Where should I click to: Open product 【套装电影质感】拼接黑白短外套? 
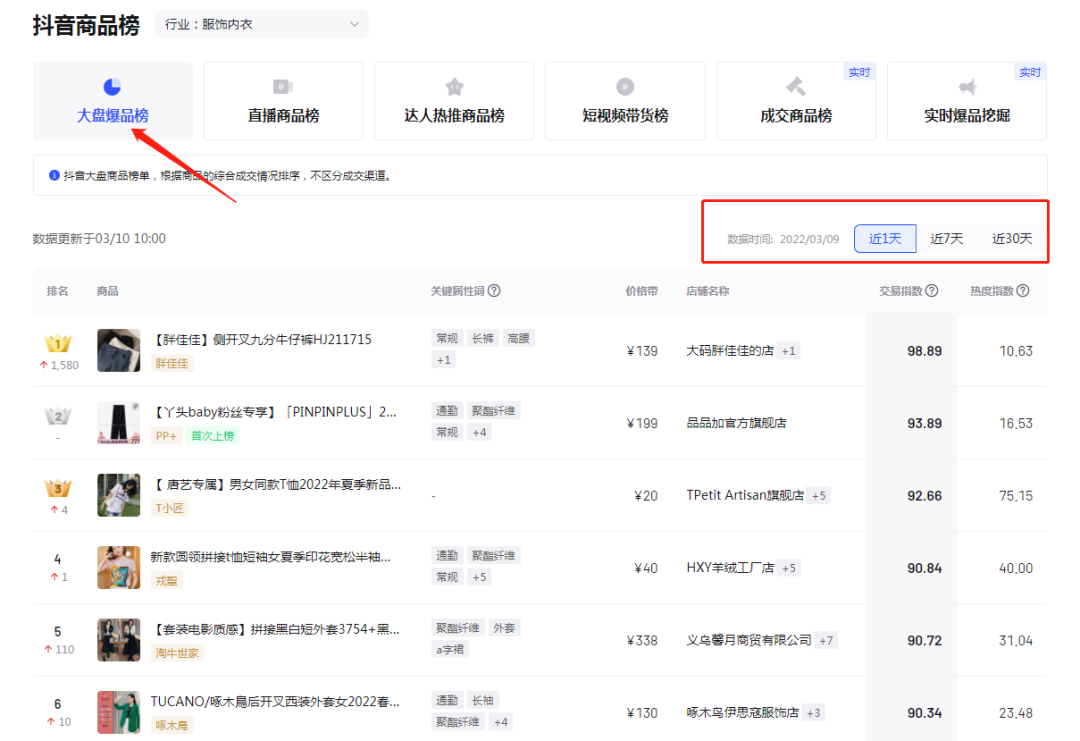[276, 629]
